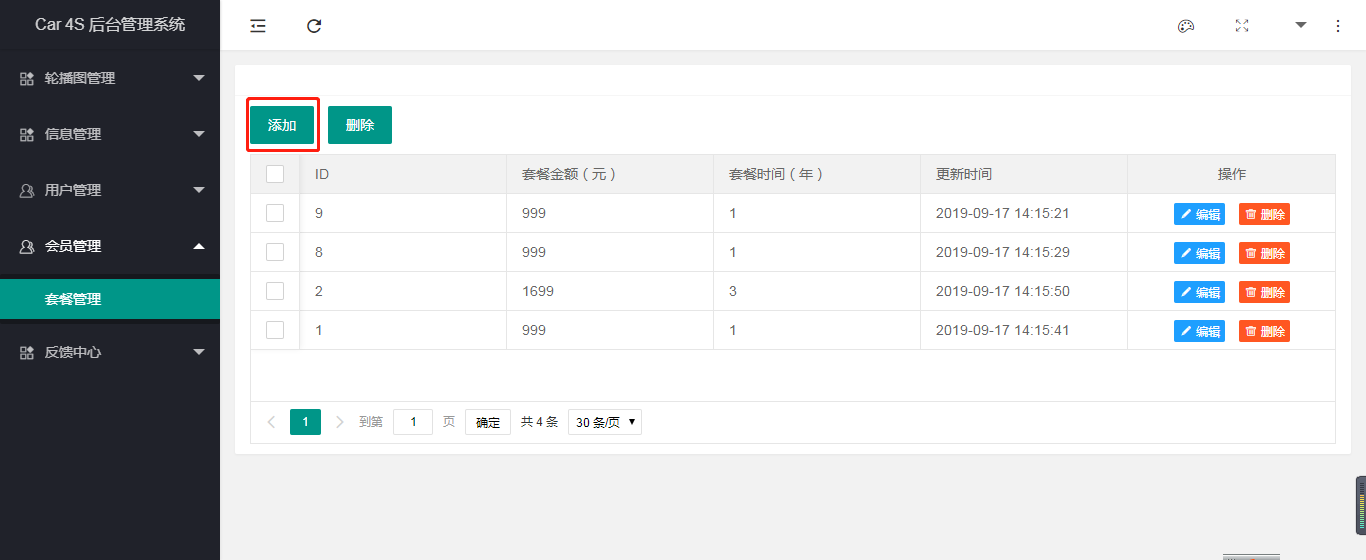
Task: Open the user dropdown arrow in the top bar
Action: click(x=1301, y=25)
